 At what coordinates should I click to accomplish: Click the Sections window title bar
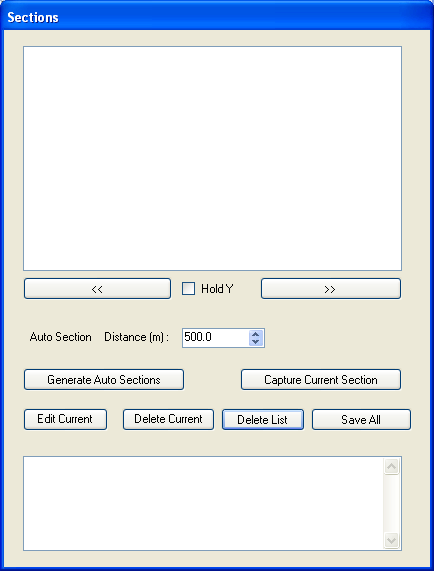(x=217, y=17)
